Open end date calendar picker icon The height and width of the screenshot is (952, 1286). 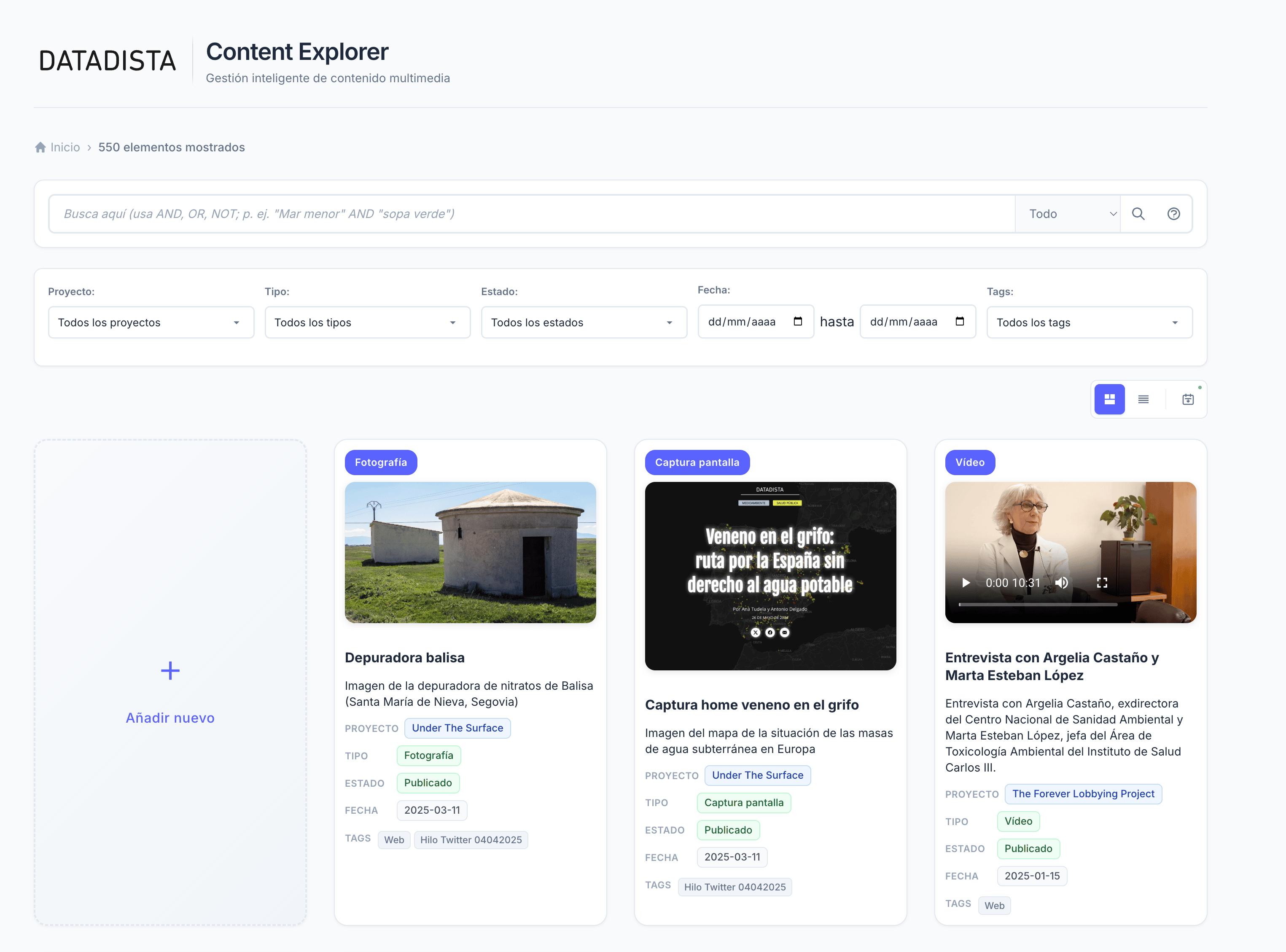click(960, 322)
